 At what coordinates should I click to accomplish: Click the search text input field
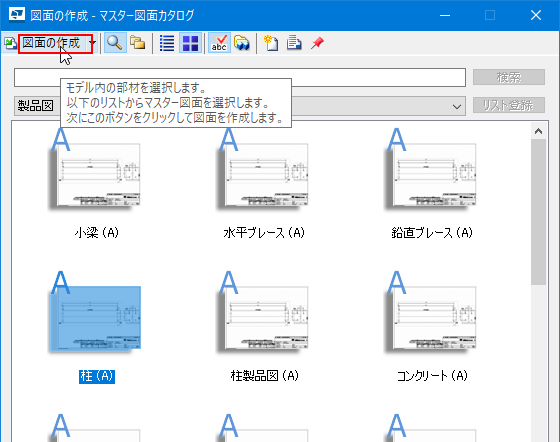tap(240, 77)
